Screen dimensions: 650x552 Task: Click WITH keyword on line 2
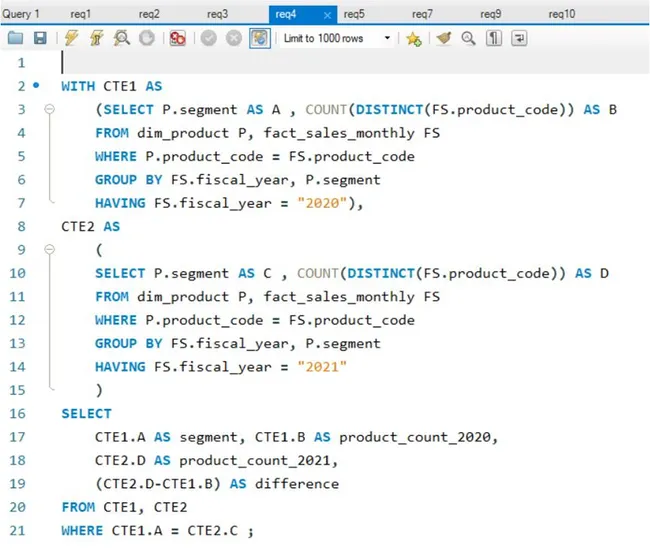(x=78, y=86)
